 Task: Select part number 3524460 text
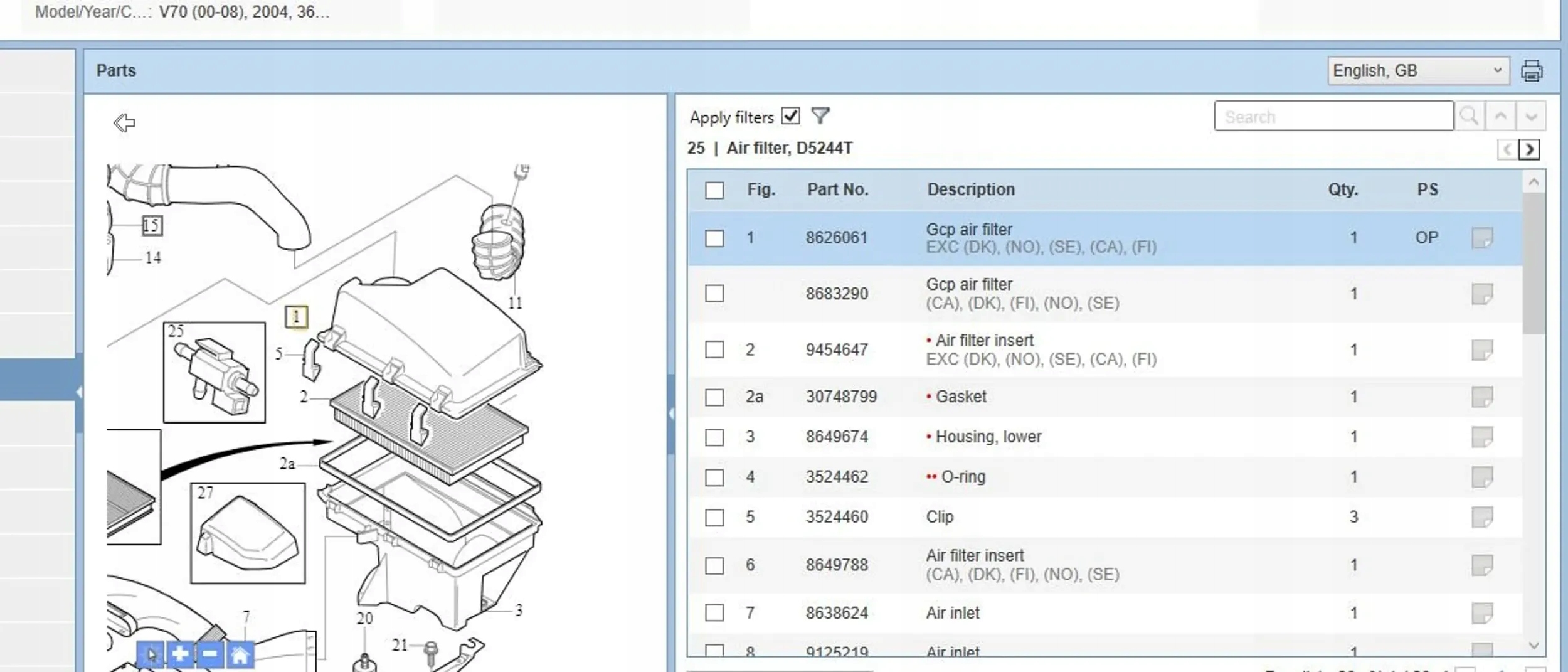[x=837, y=517]
